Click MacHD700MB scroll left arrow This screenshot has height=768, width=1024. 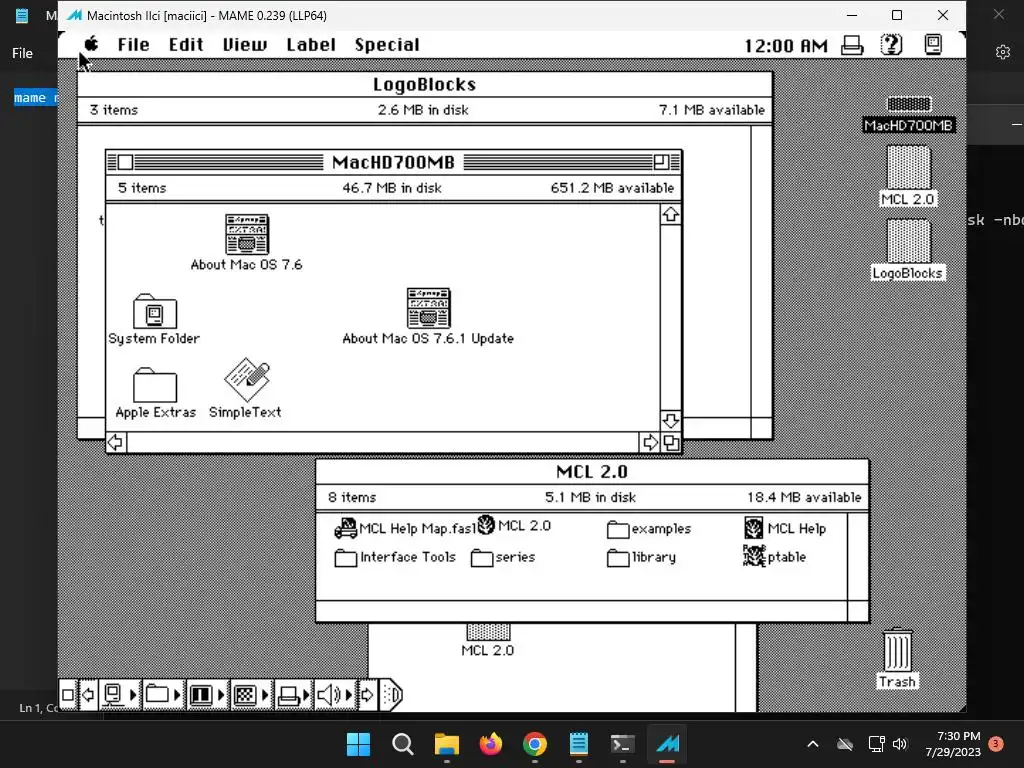pos(116,443)
